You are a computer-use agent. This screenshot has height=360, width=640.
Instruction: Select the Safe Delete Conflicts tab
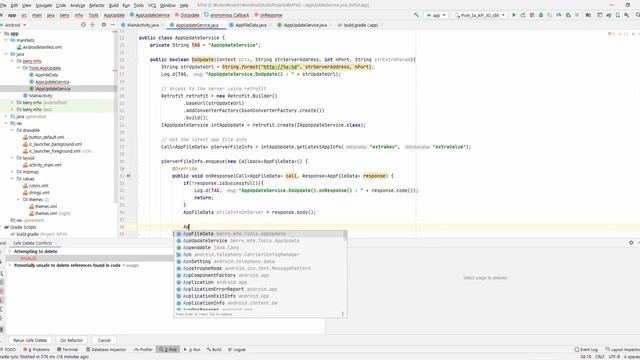point(33,243)
